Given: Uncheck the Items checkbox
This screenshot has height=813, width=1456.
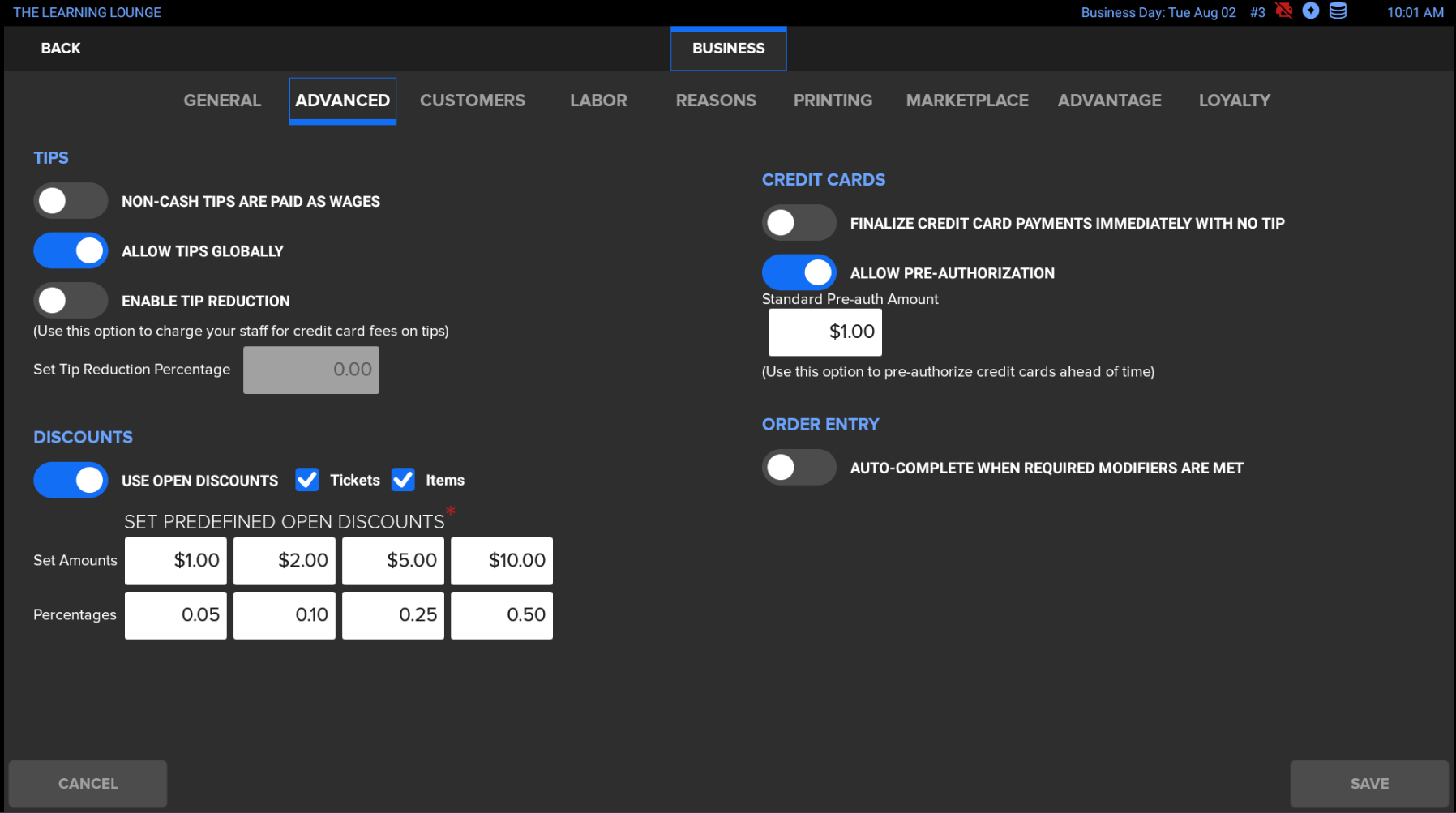Looking at the screenshot, I should point(403,480).
